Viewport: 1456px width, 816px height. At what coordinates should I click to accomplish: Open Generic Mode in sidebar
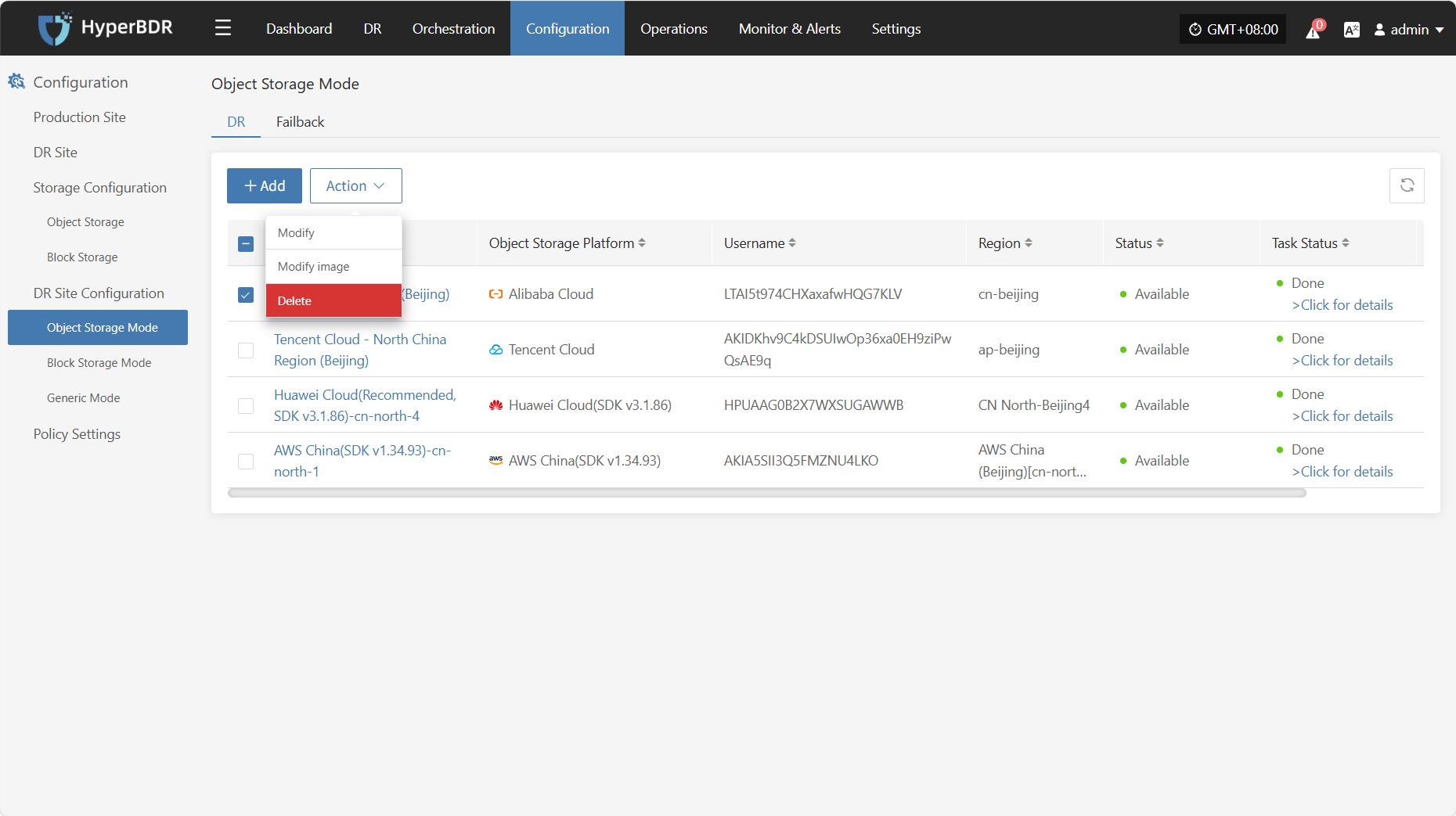[x=84, y=398]
